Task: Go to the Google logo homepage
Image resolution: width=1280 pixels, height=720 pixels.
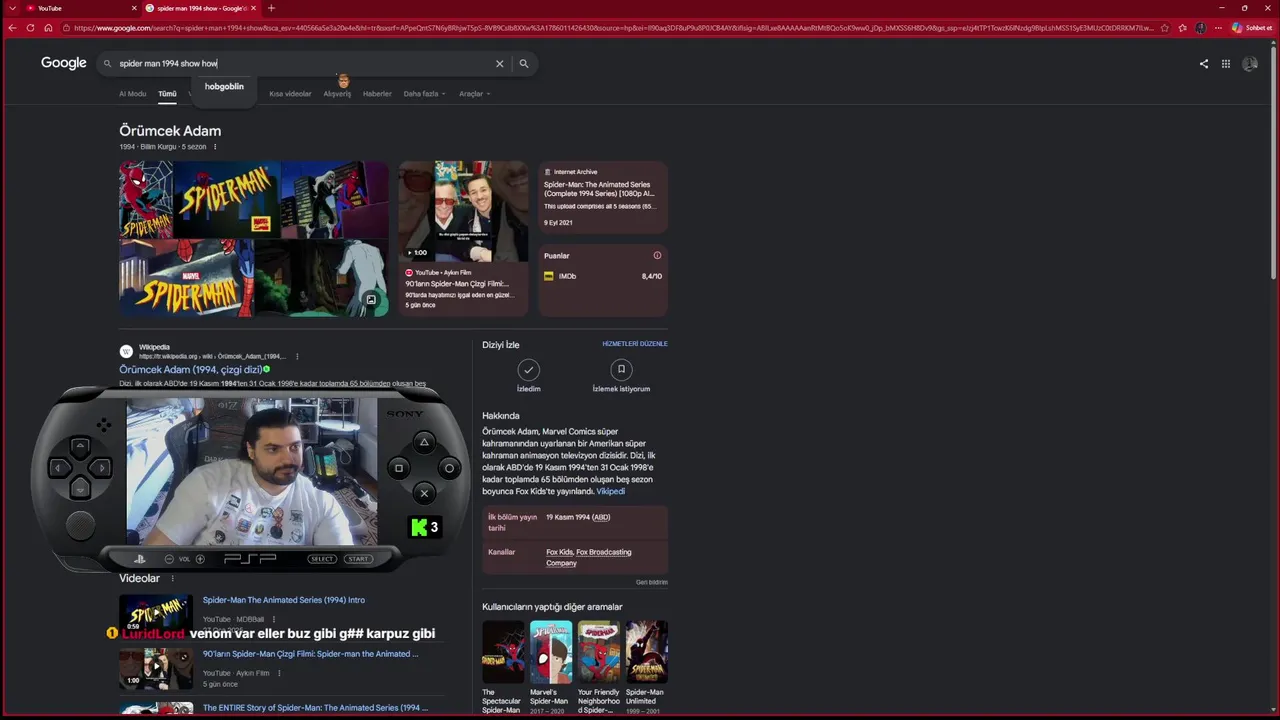Action: pyautogui.click(x=64, y=63)
